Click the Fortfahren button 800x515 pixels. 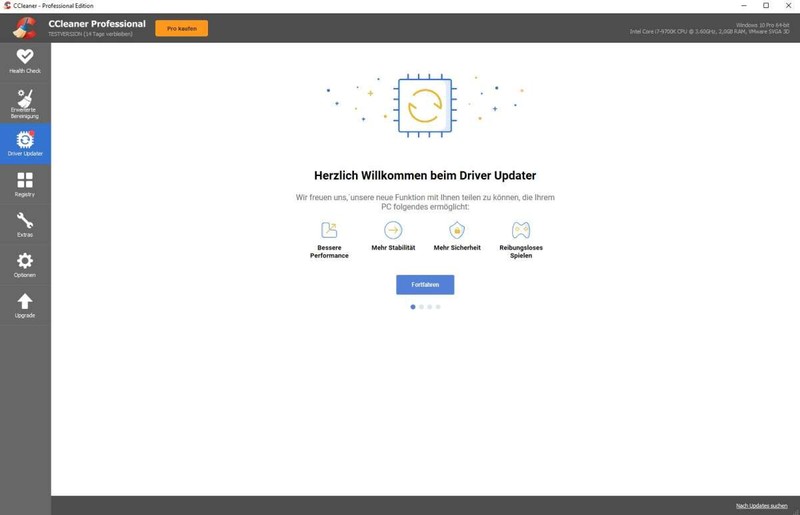[x=425, y=285]
